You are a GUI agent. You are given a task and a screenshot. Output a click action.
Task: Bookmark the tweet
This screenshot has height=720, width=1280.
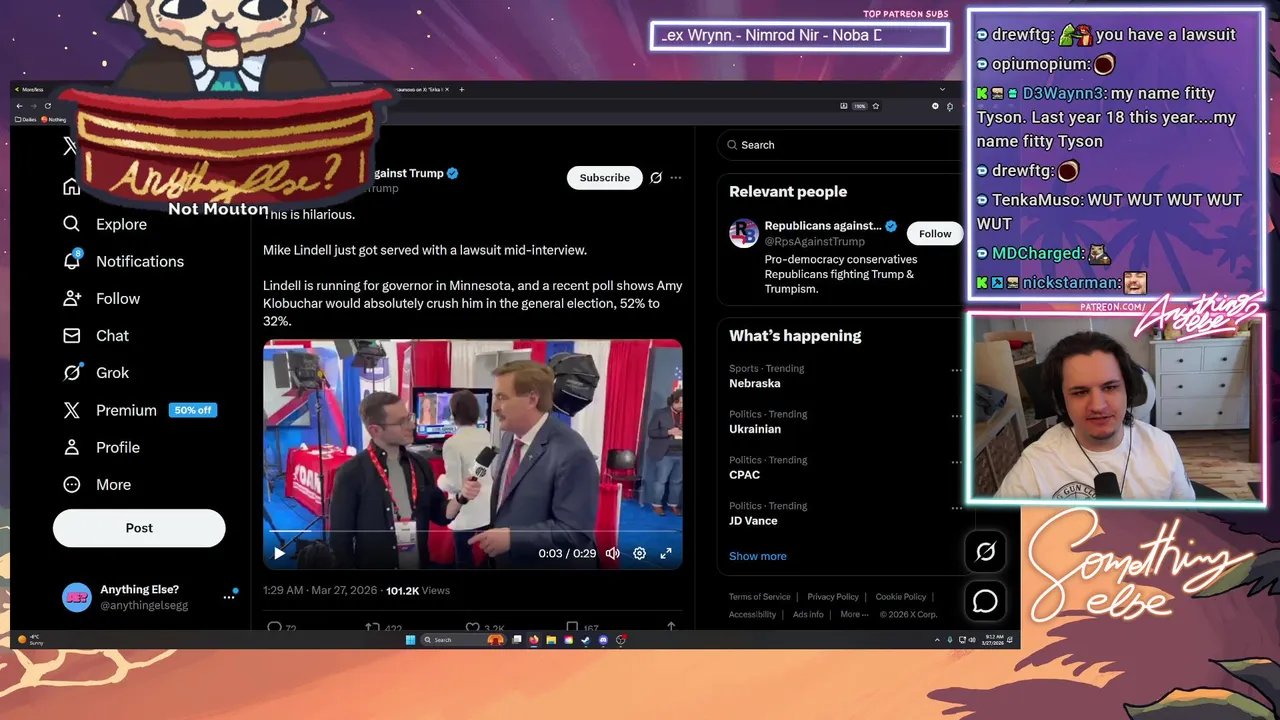(572, 628)
